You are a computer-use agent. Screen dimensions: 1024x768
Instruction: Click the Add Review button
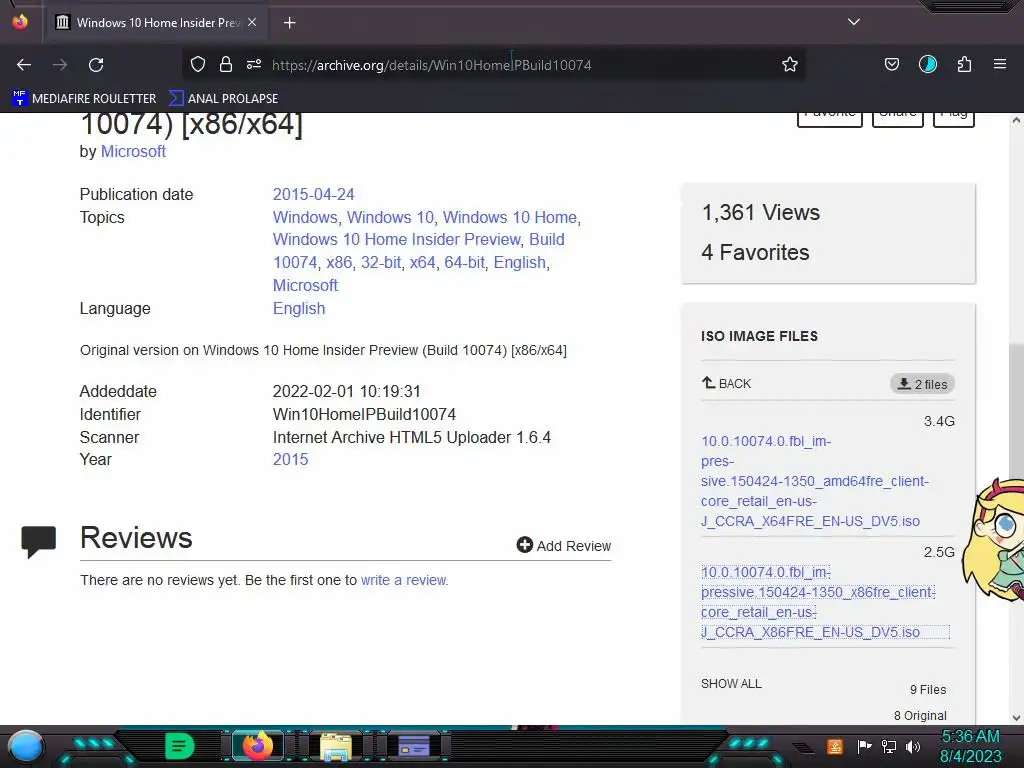click(x=564, y=545)
